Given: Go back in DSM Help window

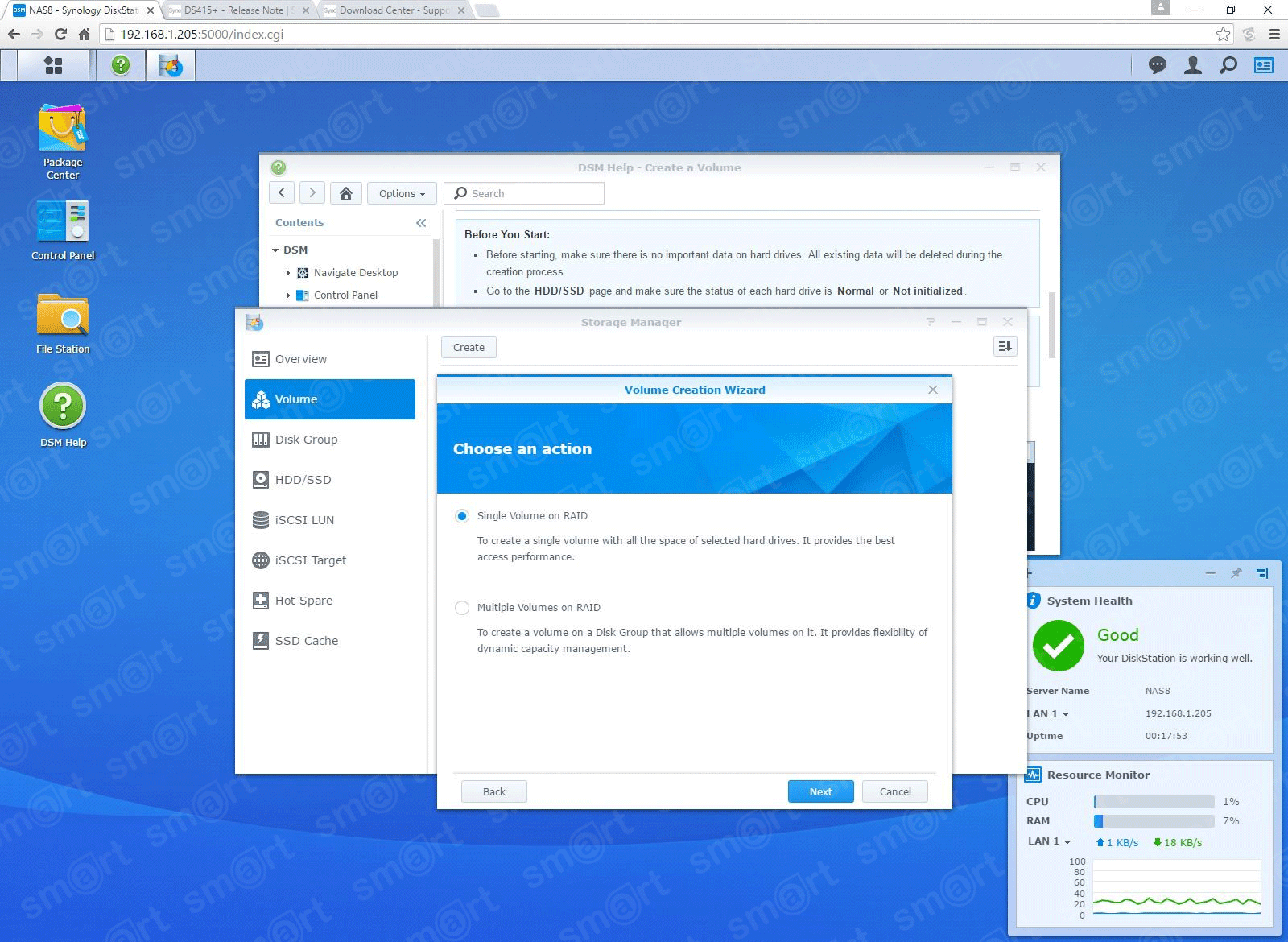Looking at the screenshot, I should point(282,193).
